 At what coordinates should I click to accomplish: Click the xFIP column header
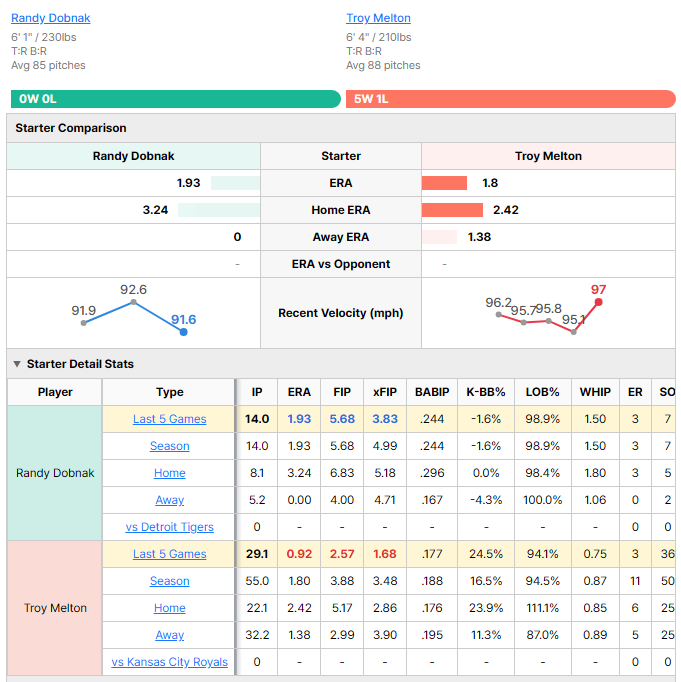385,392
